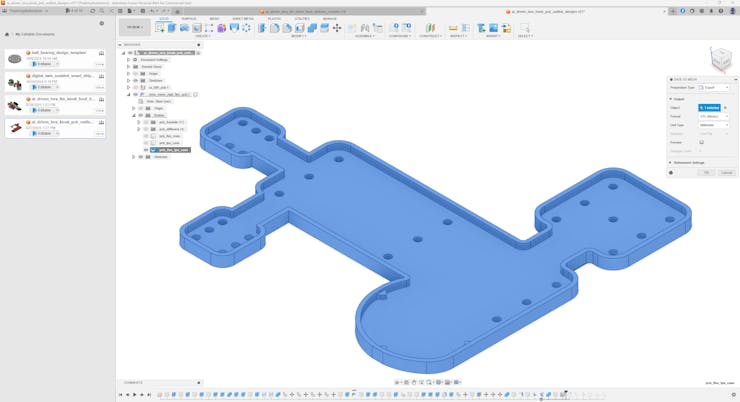Click the home icon in data panel breadcrumb
The width and height of the screenshot is (740, 402).
[x=7, y=34]
